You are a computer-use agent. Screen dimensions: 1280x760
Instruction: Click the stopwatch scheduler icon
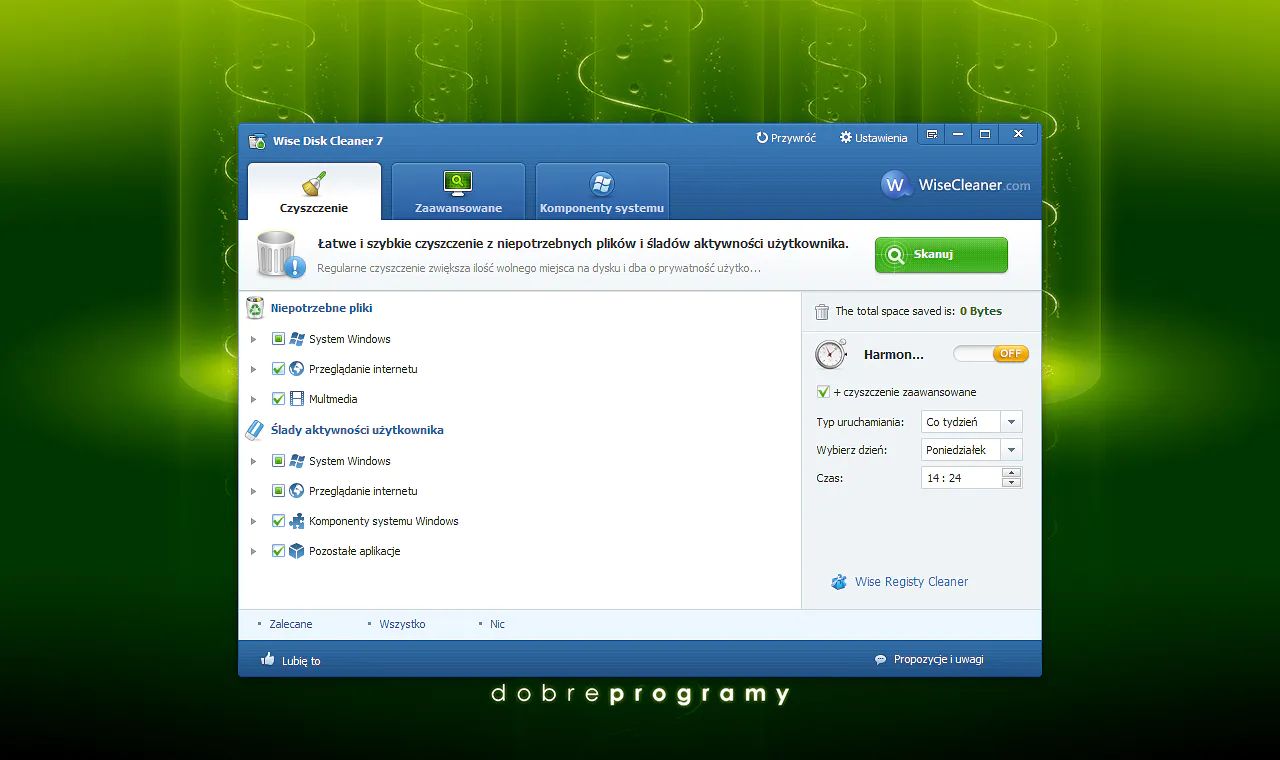point(831,354)
